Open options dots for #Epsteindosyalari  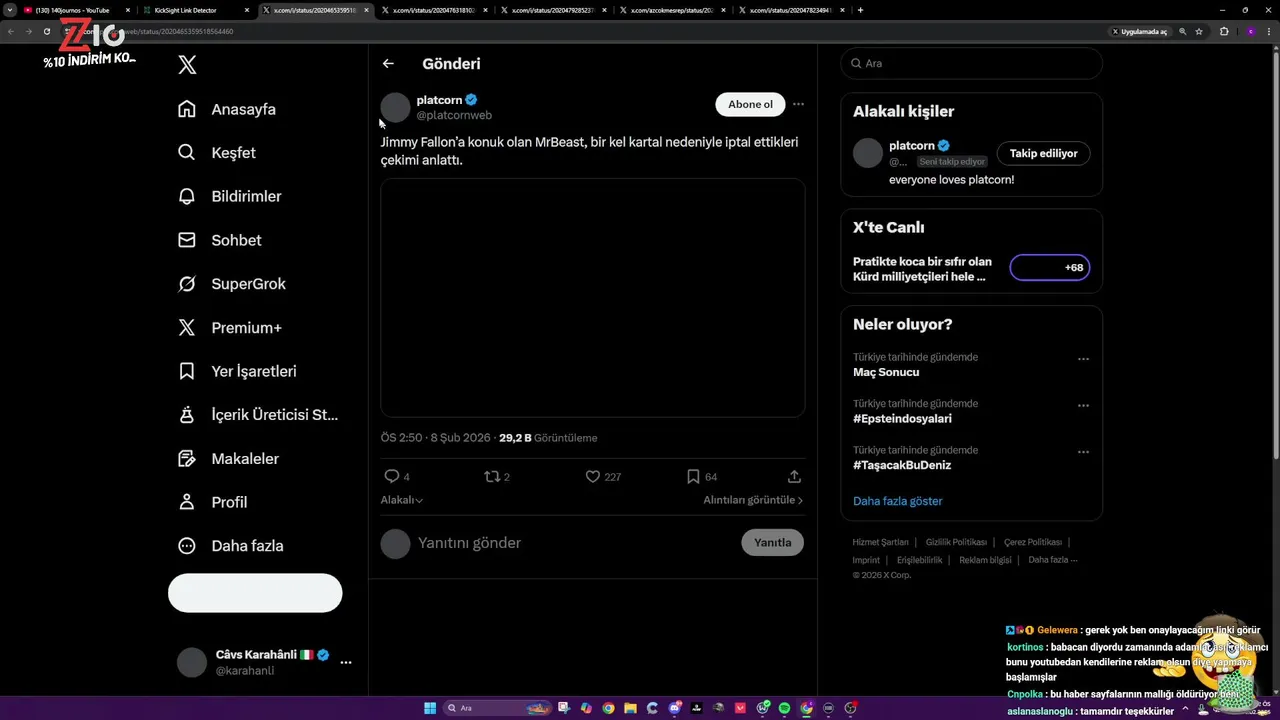[1083, 406]
